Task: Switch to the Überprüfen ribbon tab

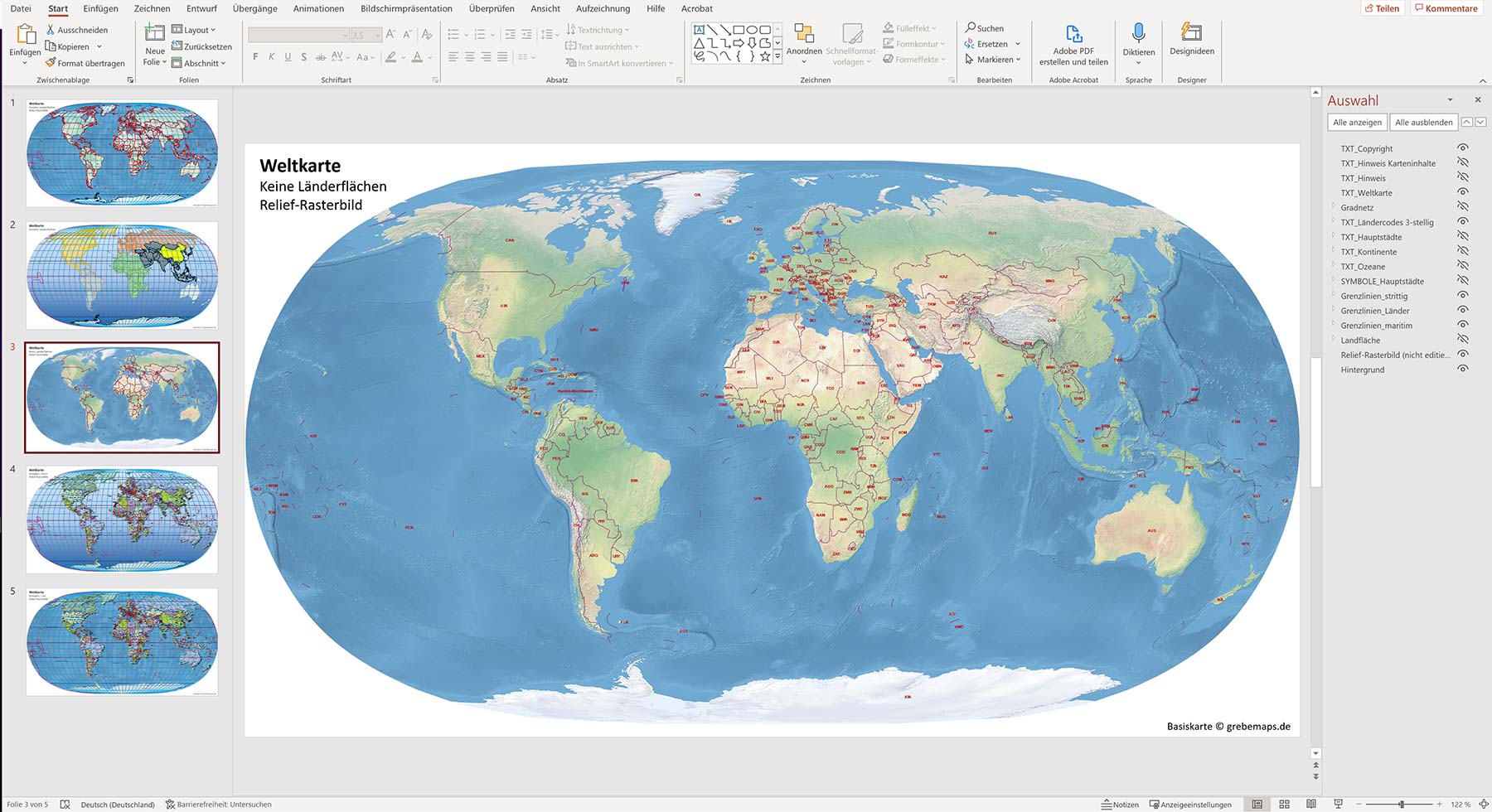Action: tap(492, 8)
